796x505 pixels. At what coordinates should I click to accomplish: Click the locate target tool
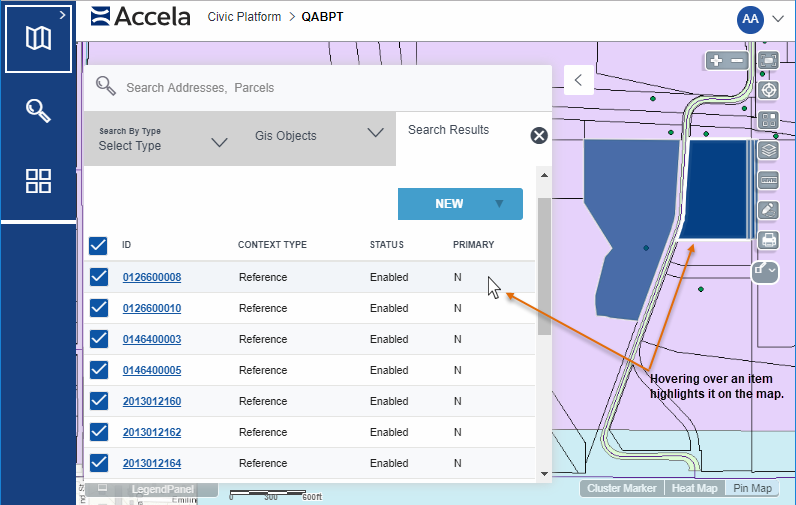[768, 90]
